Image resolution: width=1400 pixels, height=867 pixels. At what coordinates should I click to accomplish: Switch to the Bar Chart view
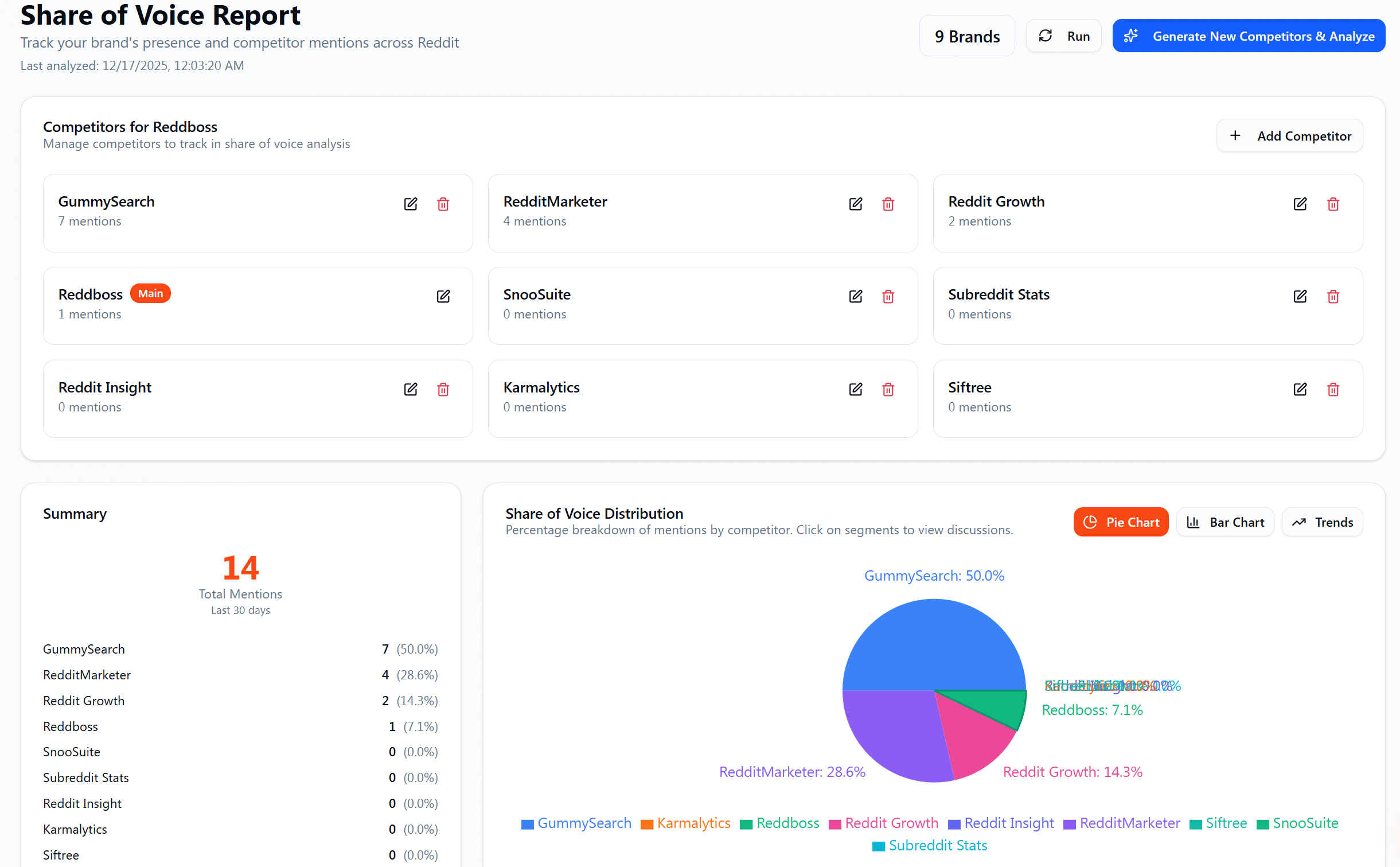pyautogui.click(x=1224, y=522)
